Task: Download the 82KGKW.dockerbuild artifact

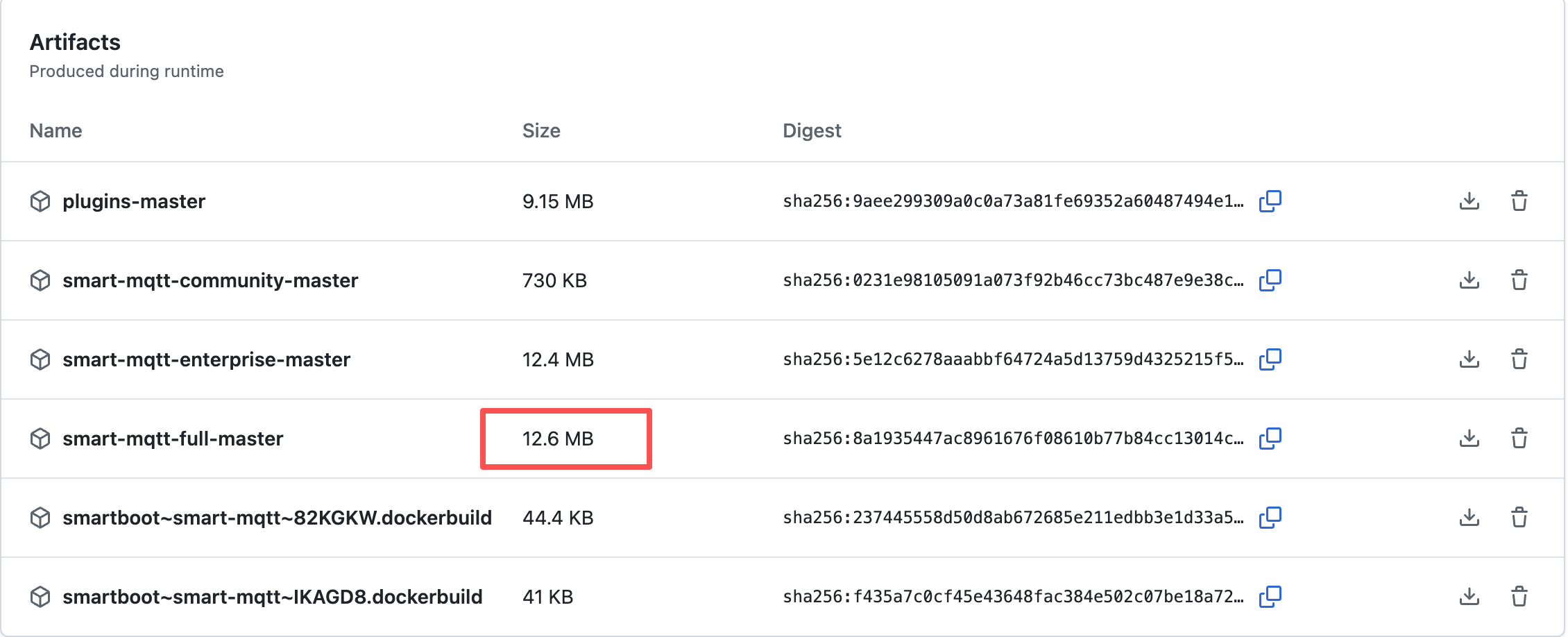Action: 1469,518
